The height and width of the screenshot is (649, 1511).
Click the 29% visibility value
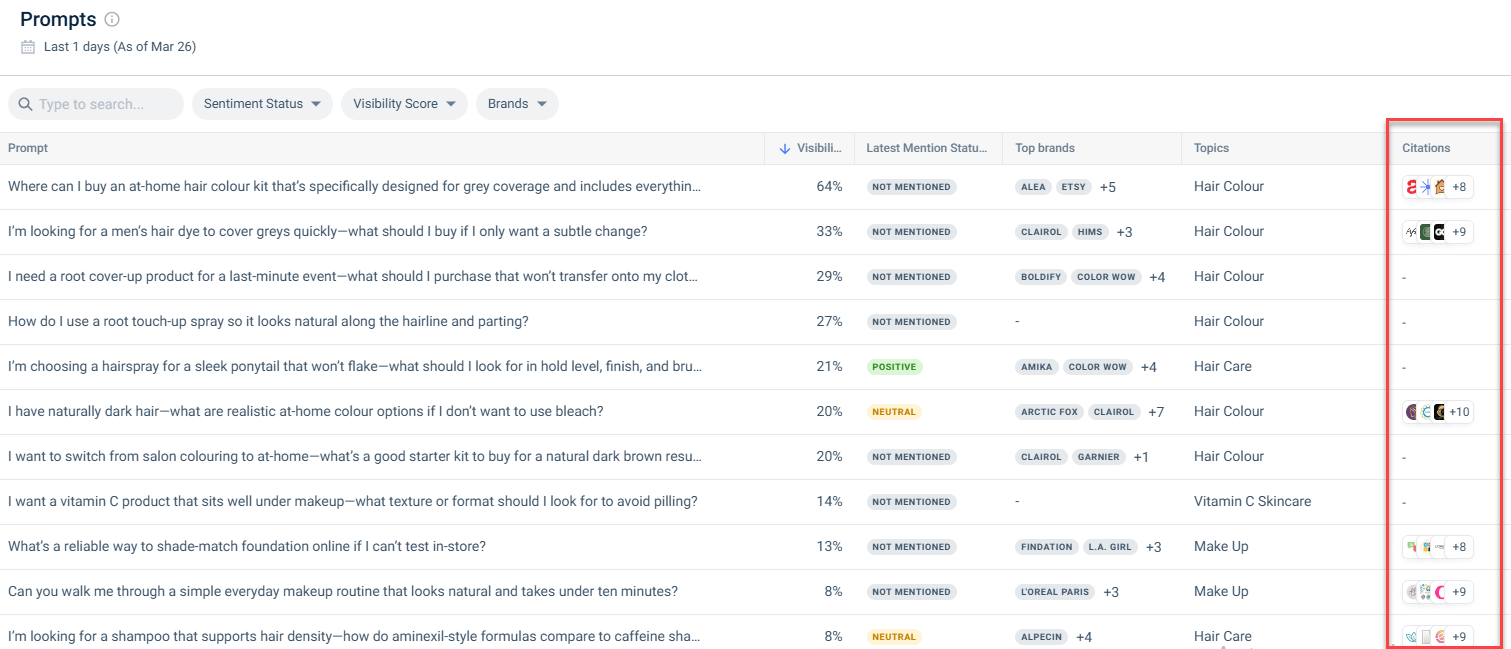tap(829, 276)
